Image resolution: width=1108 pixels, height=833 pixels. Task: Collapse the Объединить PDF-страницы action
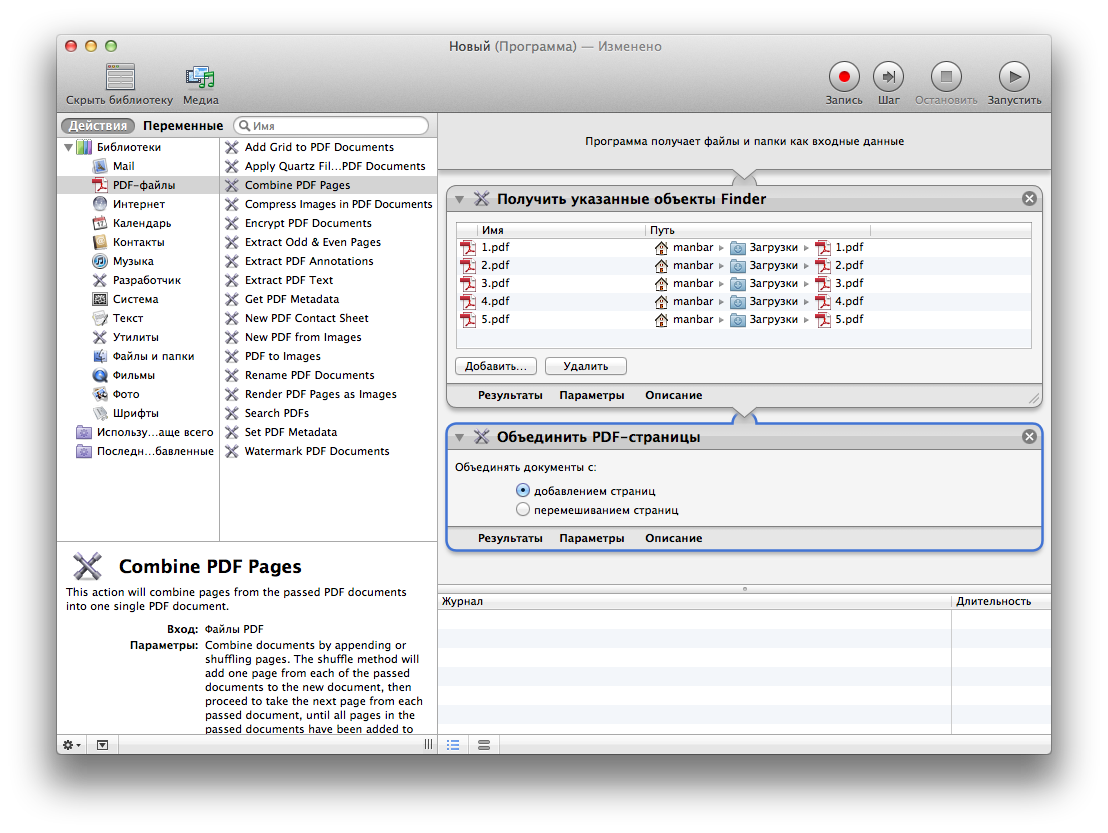[x=460, y=436]
